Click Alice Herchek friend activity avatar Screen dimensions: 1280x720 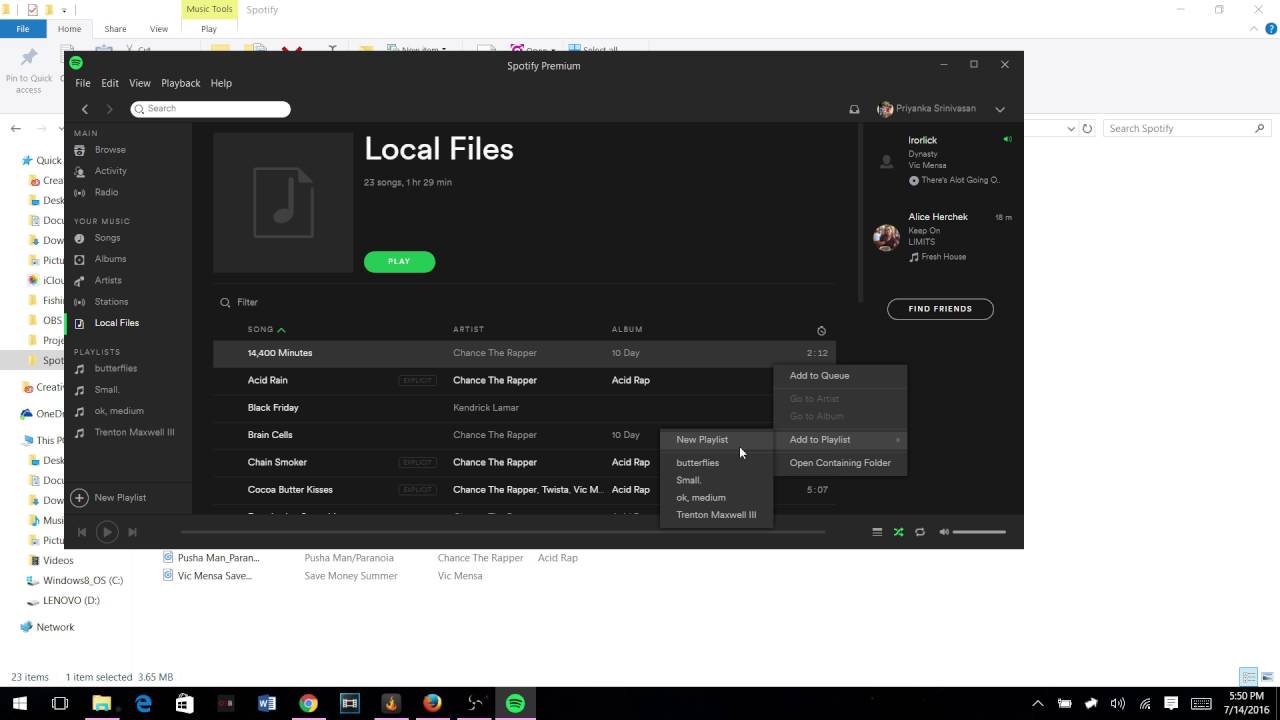(x=886, y=237)
